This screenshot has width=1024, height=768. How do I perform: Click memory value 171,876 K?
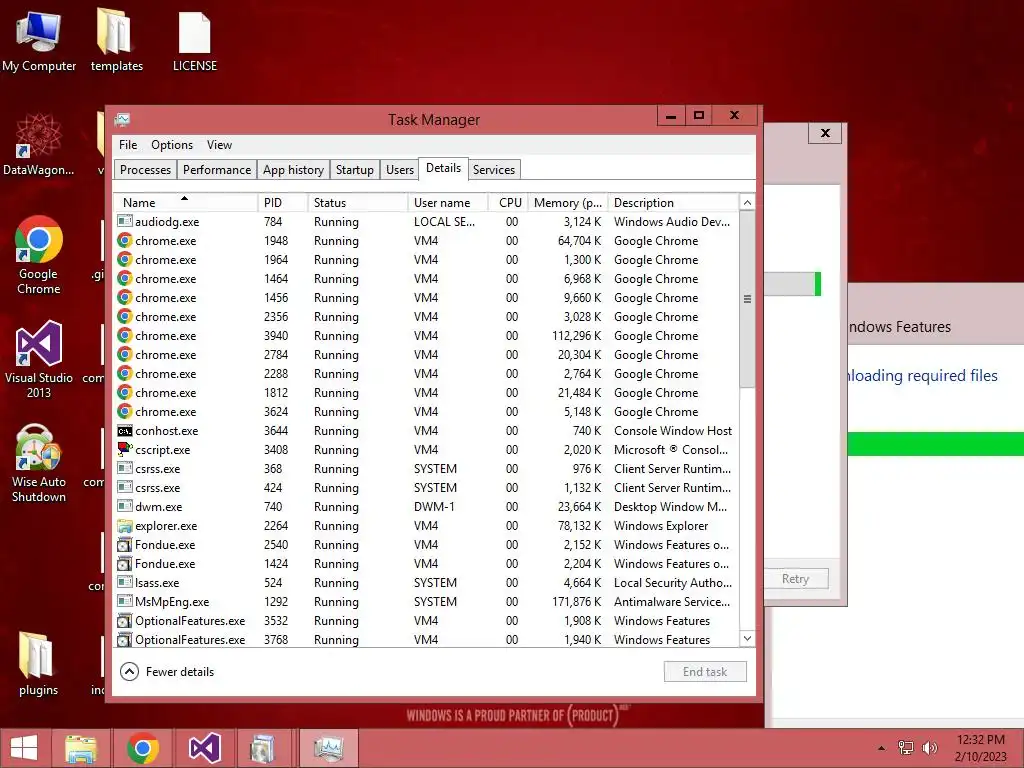point(577,601)
